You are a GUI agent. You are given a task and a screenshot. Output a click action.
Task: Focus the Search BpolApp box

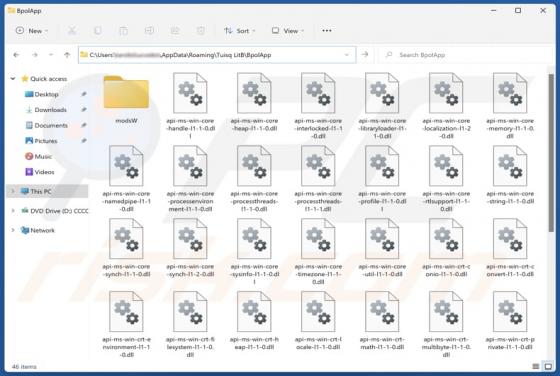click(x=464, y=55)
